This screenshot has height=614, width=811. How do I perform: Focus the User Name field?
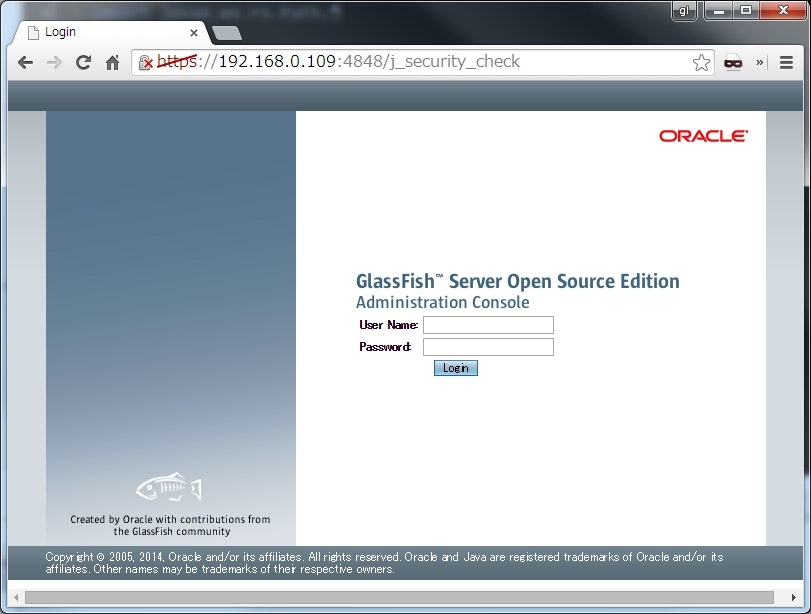tap(488, 325)
